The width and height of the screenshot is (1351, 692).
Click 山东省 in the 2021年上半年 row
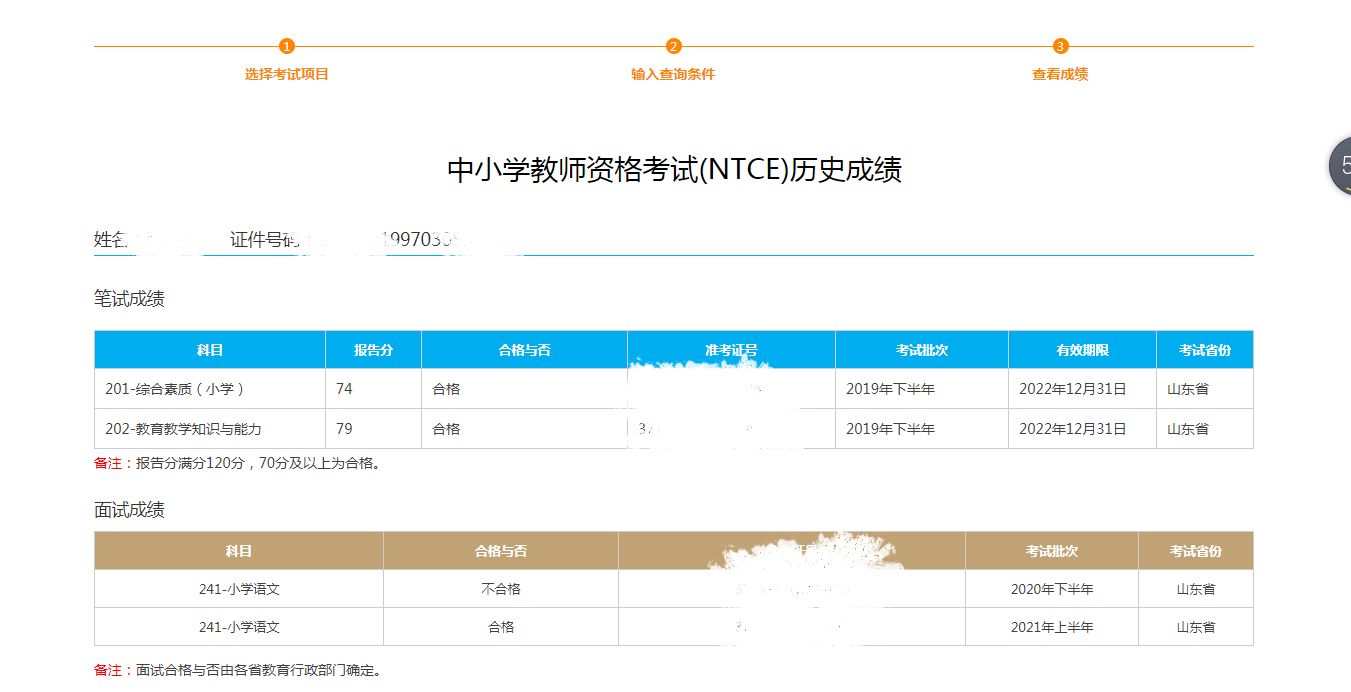(x=1196, y=627)
